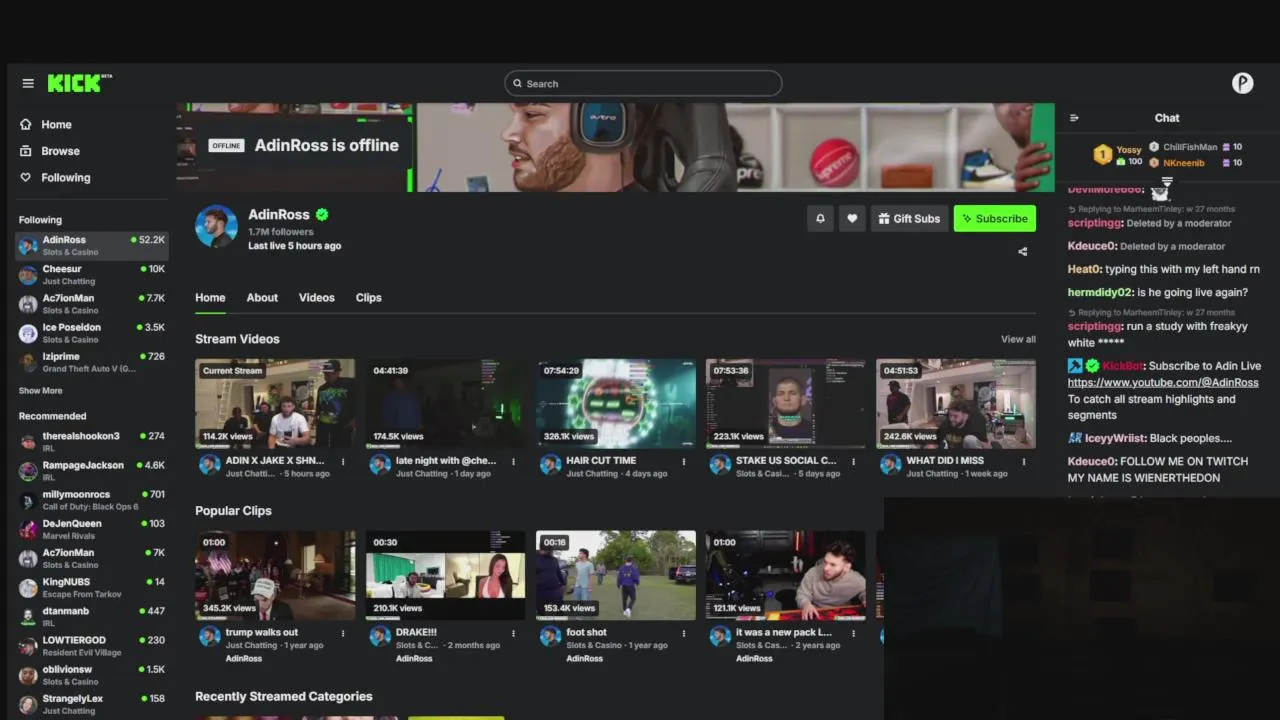Click the share icon under Subscribe
Screen dimensions: 1280x720
[1022, 252]
